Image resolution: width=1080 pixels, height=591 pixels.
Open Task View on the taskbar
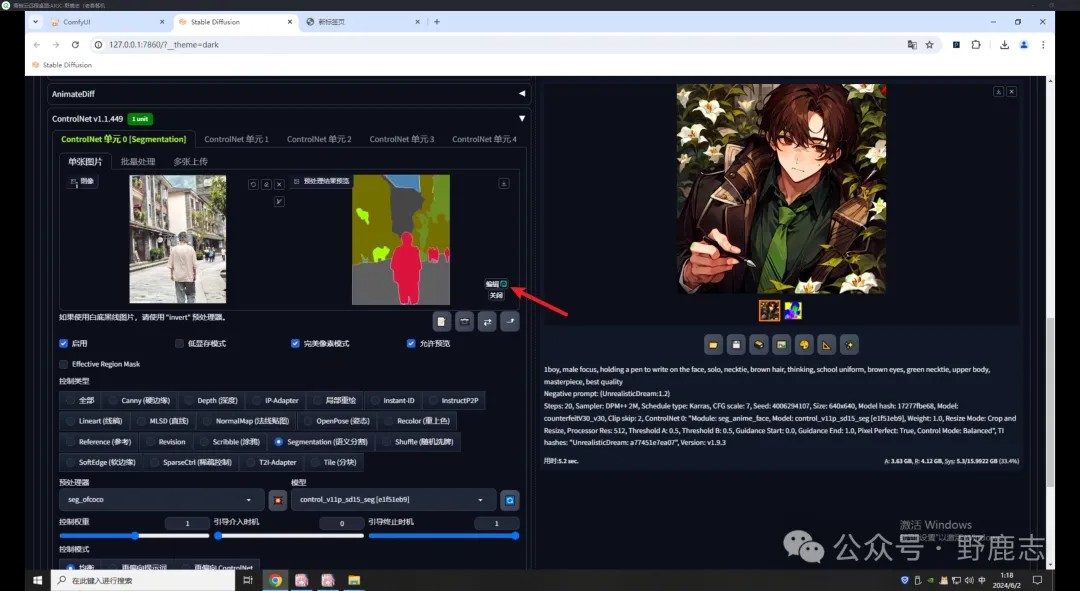(x=248, y=580)
